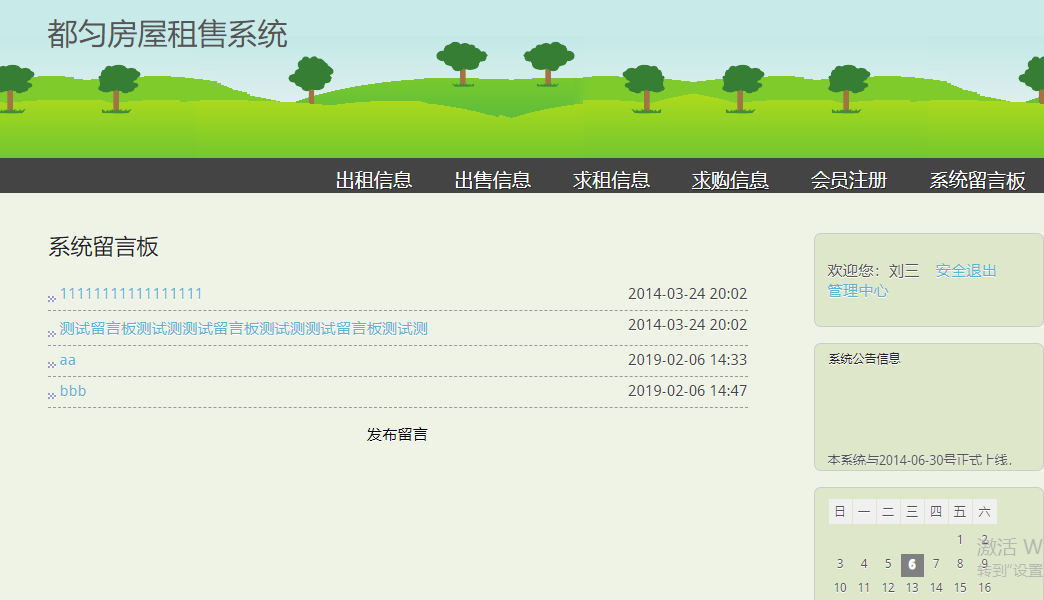
Task: Select 求租信息 in navigation bar
Action: [611, 180]
